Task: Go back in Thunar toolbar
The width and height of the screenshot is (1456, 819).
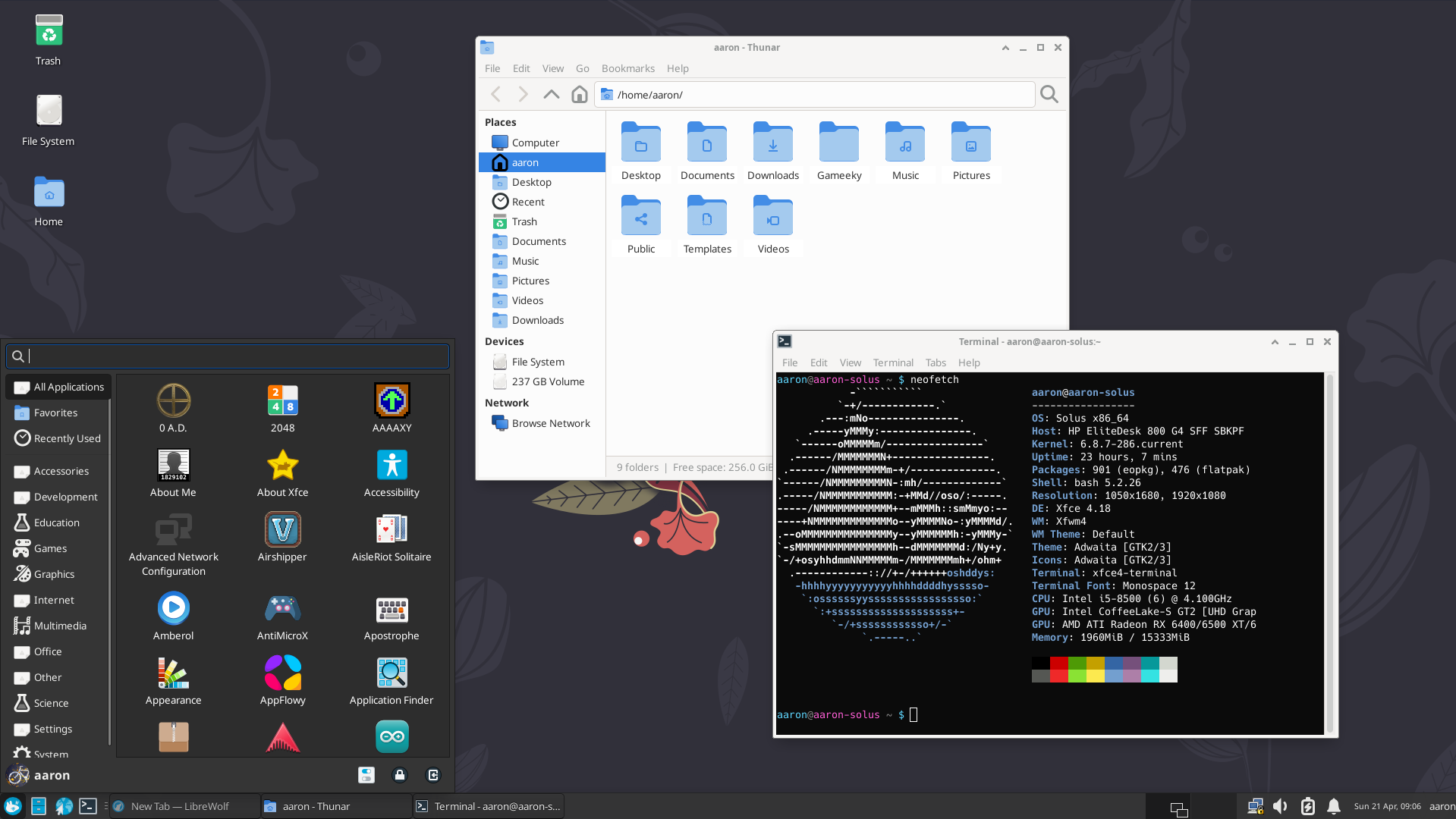Action: point(496,94)
